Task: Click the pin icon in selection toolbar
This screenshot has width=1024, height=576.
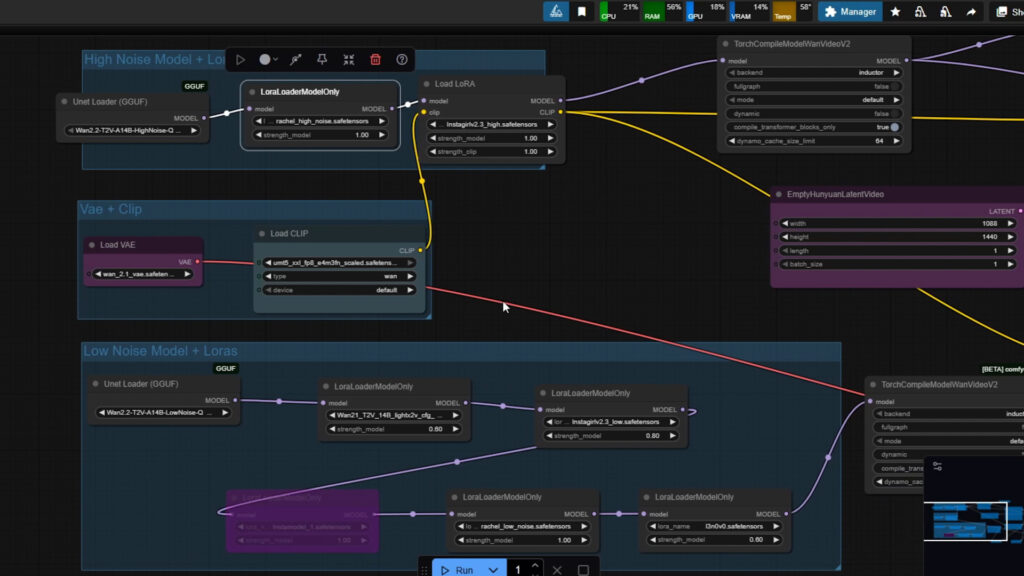Action: click(321, 60)
